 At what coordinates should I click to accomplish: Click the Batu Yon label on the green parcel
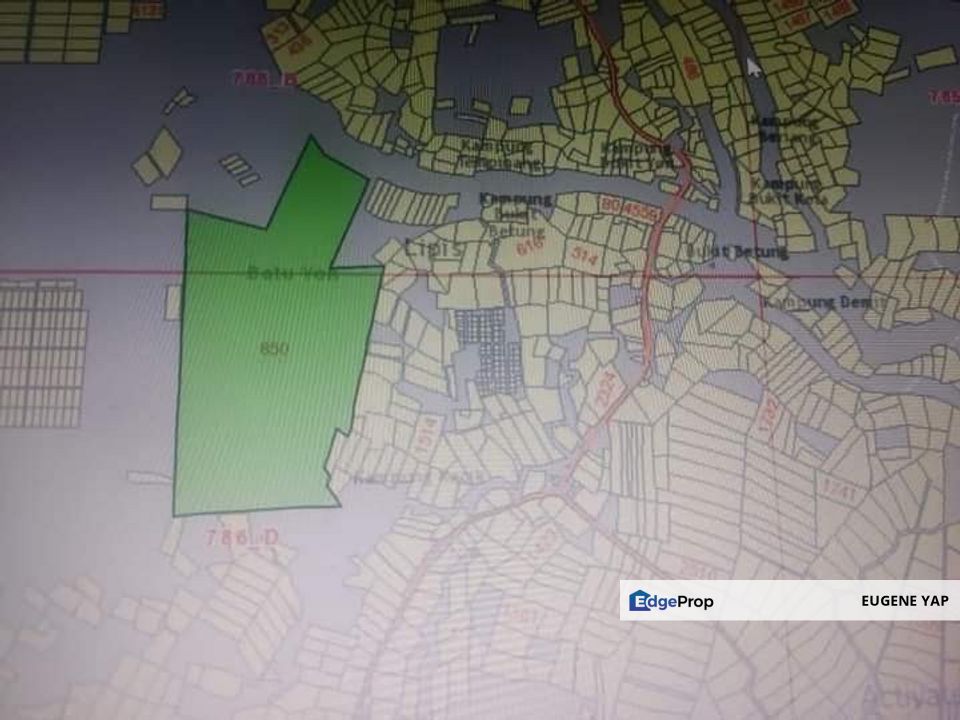click(293, 273)
